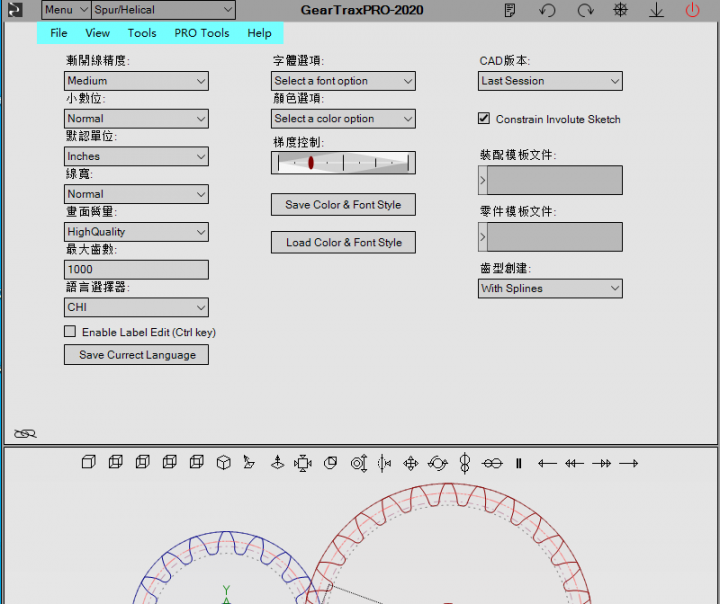Open the notes document icon
720x604 pixels.
510,11
